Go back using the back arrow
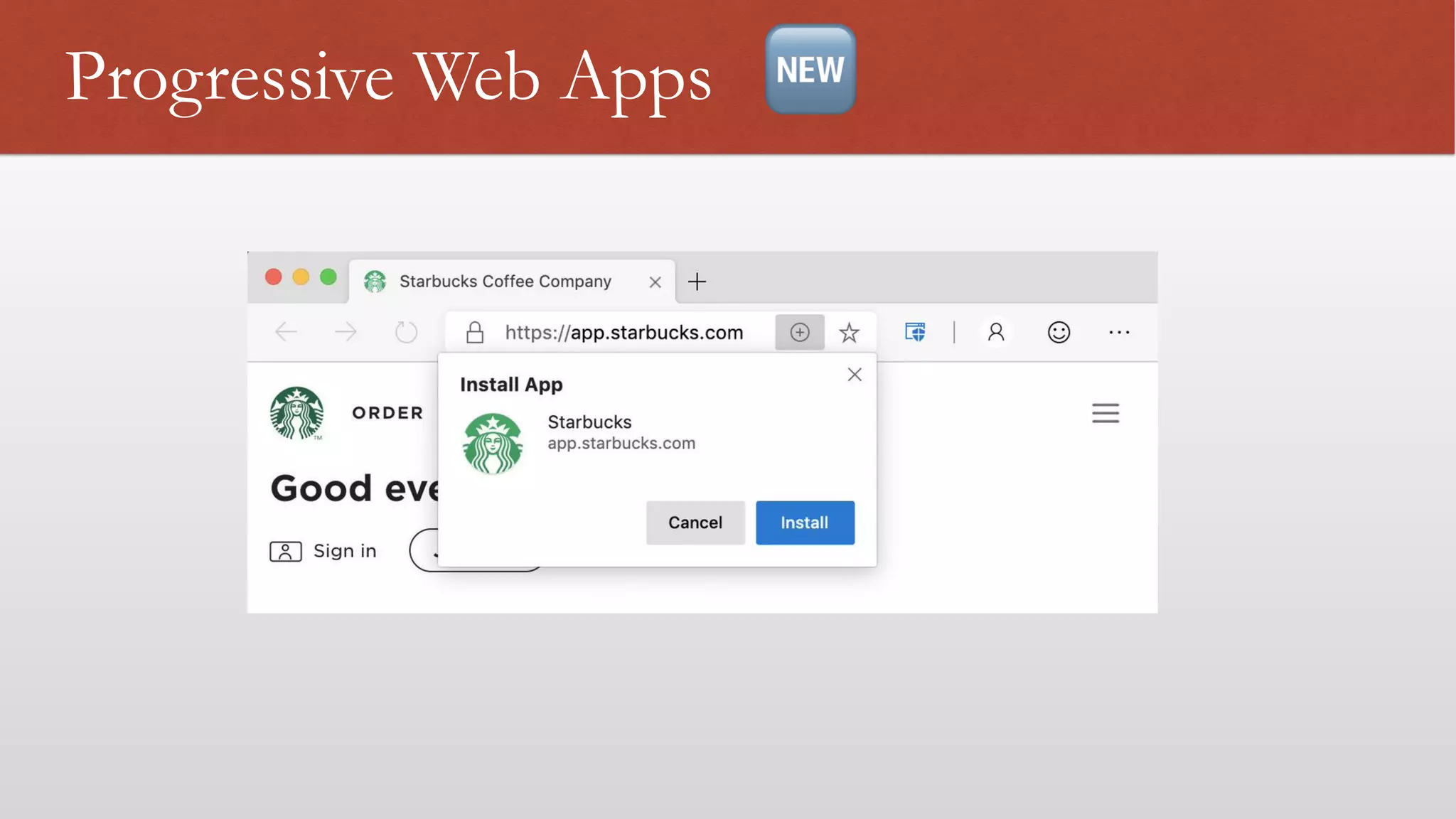 click(x=286, y=332)
